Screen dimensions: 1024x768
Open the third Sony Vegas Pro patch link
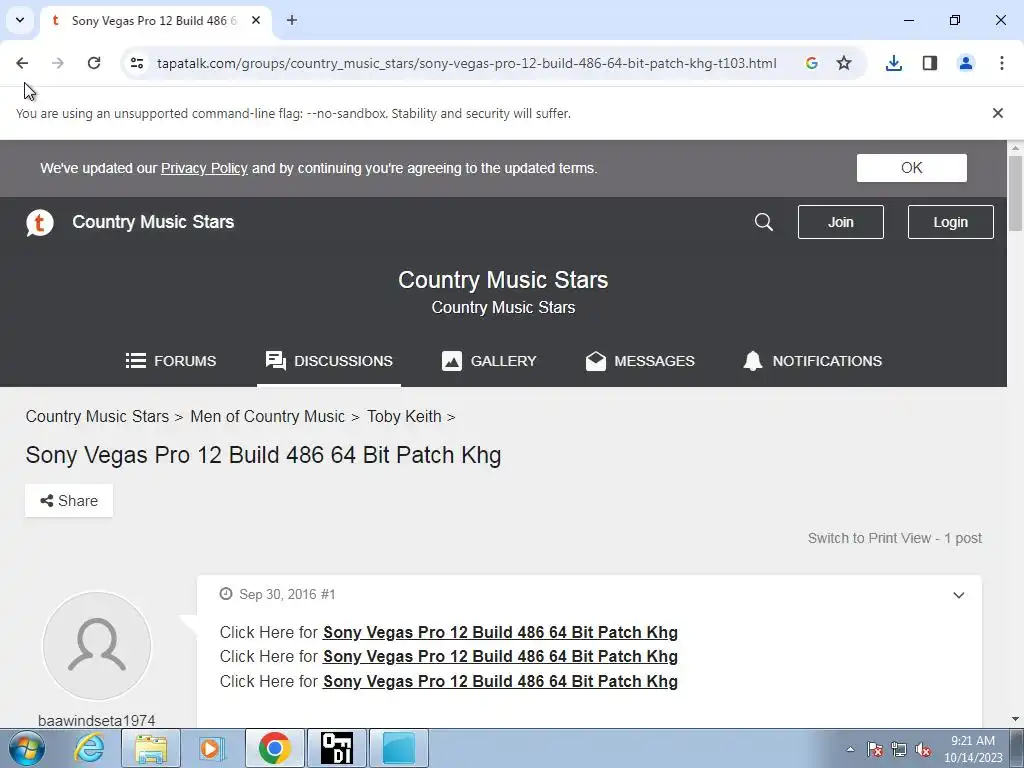click(500, 681)
